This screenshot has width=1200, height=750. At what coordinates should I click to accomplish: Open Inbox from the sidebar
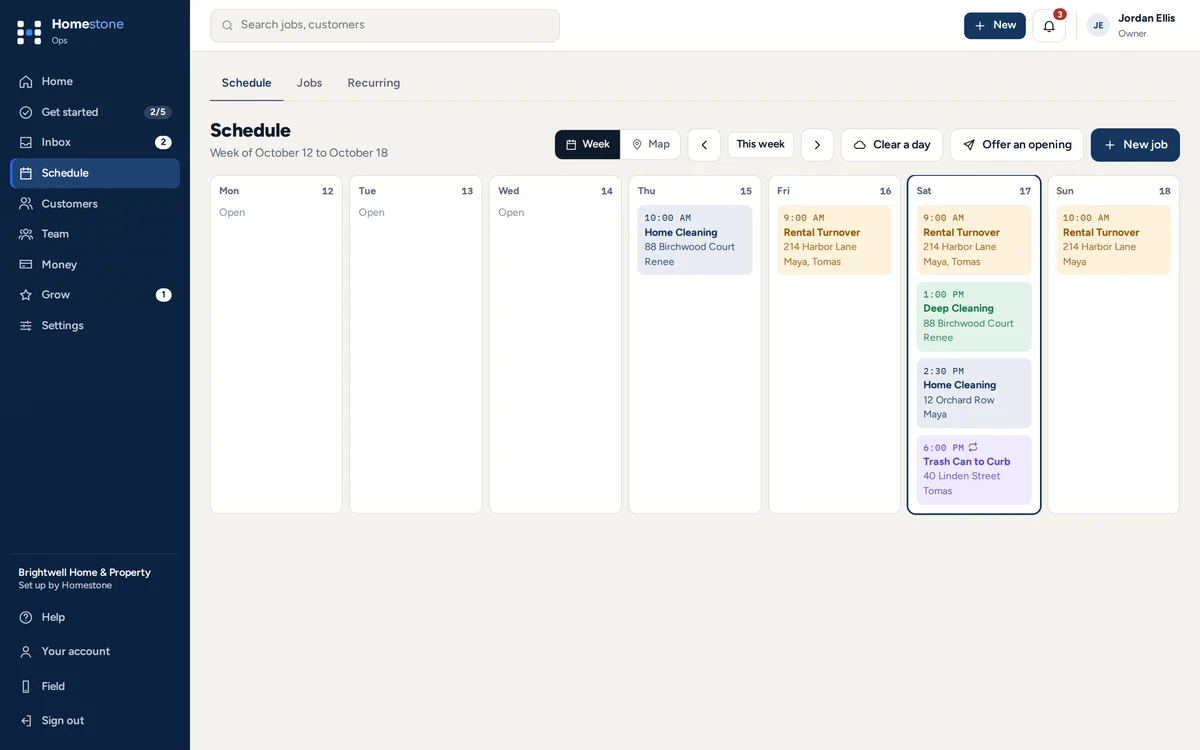pos(95,142)
